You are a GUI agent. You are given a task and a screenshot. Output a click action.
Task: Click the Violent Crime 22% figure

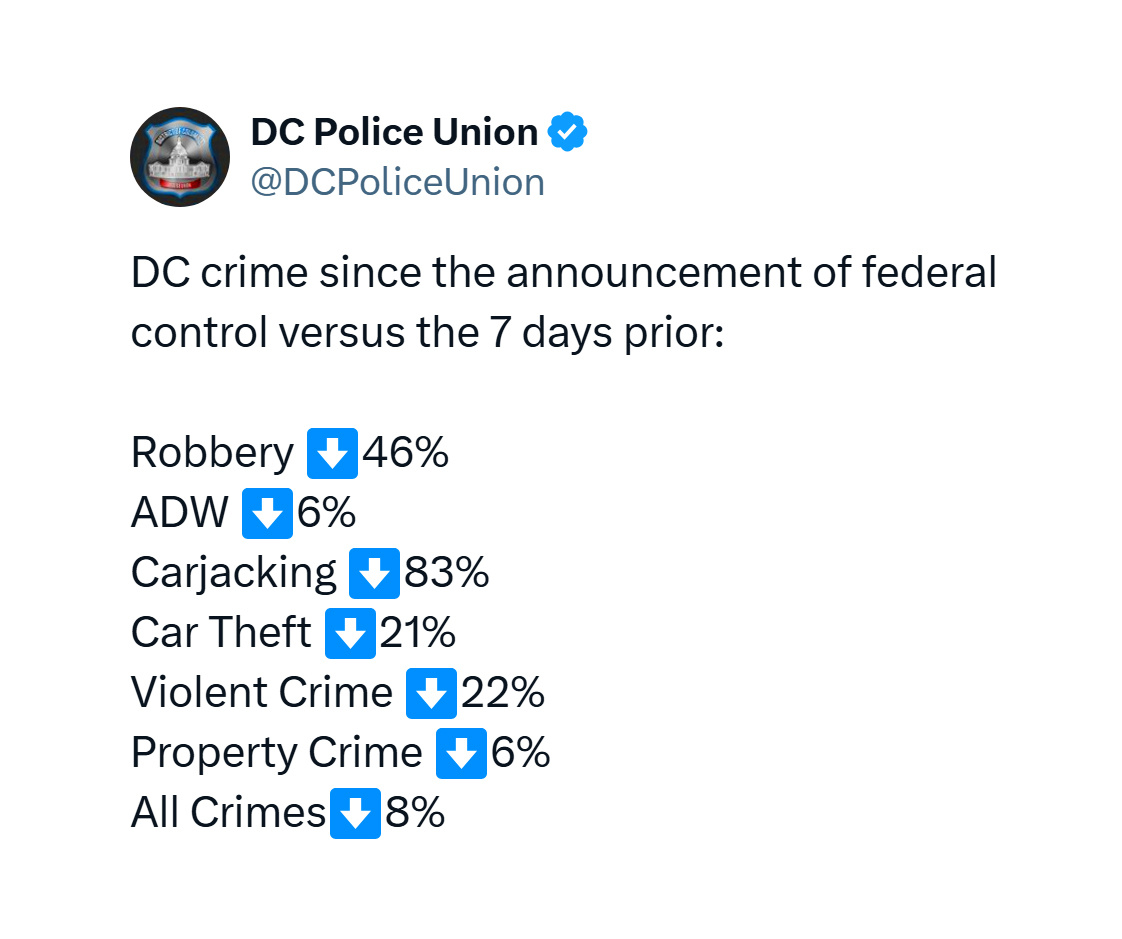[502, 693]
